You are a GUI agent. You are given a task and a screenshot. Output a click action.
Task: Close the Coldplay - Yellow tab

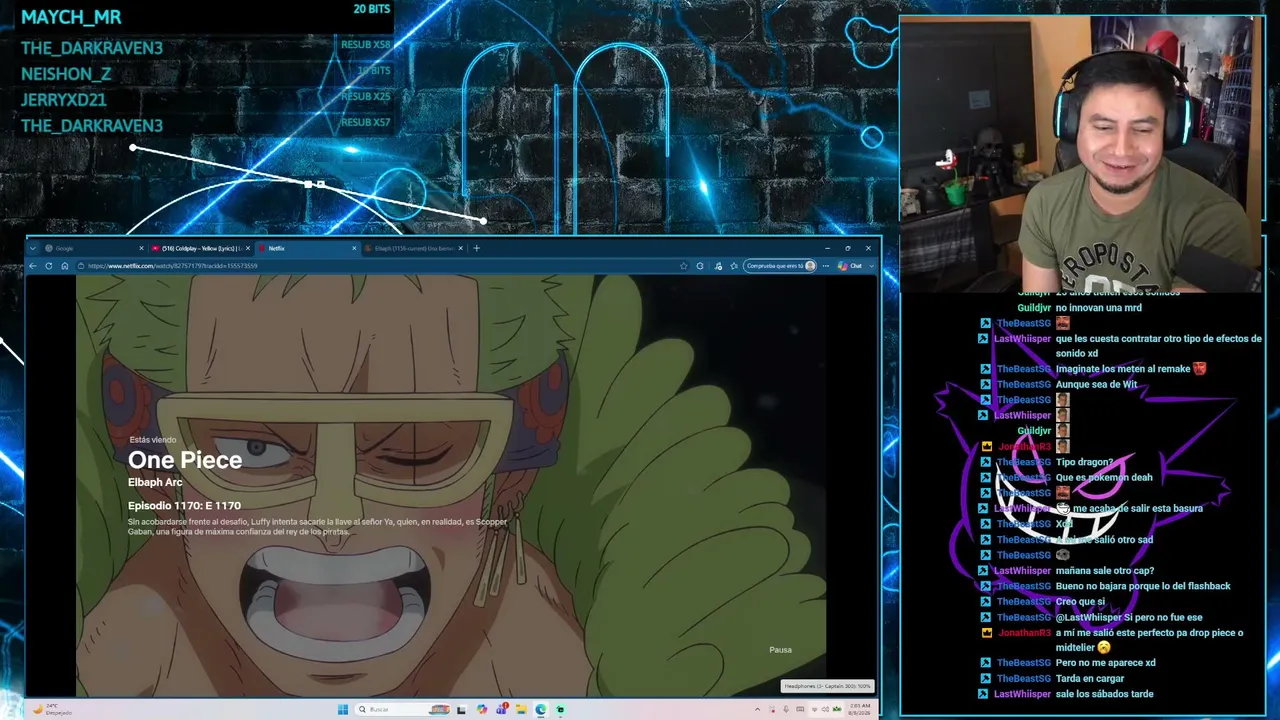tap(247, 248)
